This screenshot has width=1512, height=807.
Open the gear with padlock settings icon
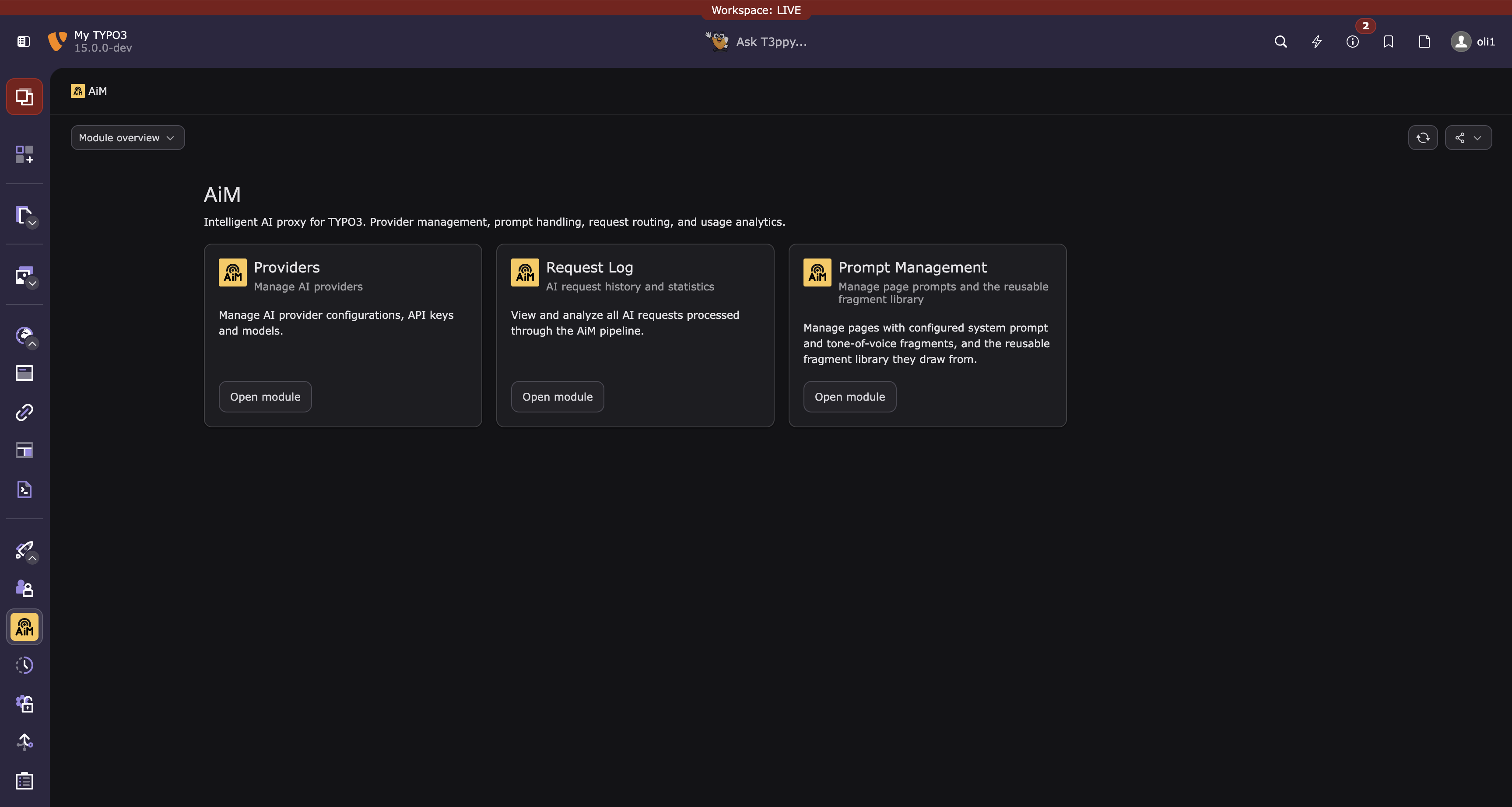point(24,704)
